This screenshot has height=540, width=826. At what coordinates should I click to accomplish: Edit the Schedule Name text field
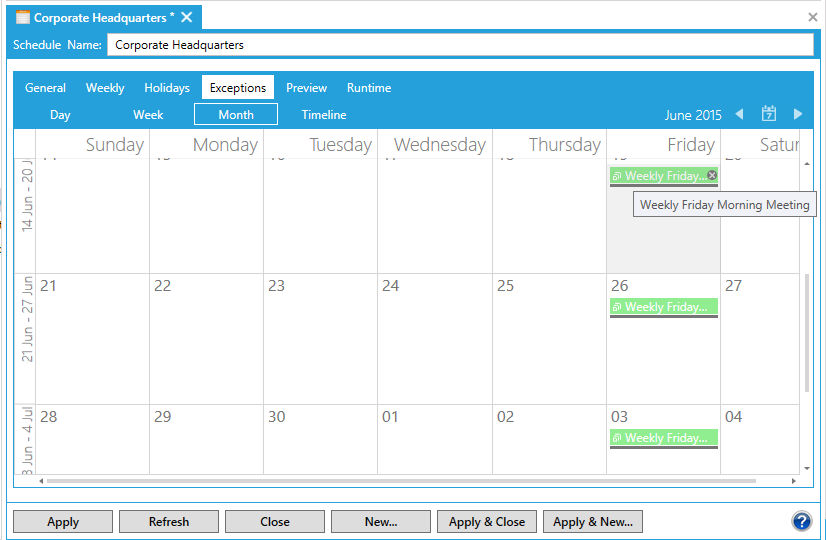460,45
